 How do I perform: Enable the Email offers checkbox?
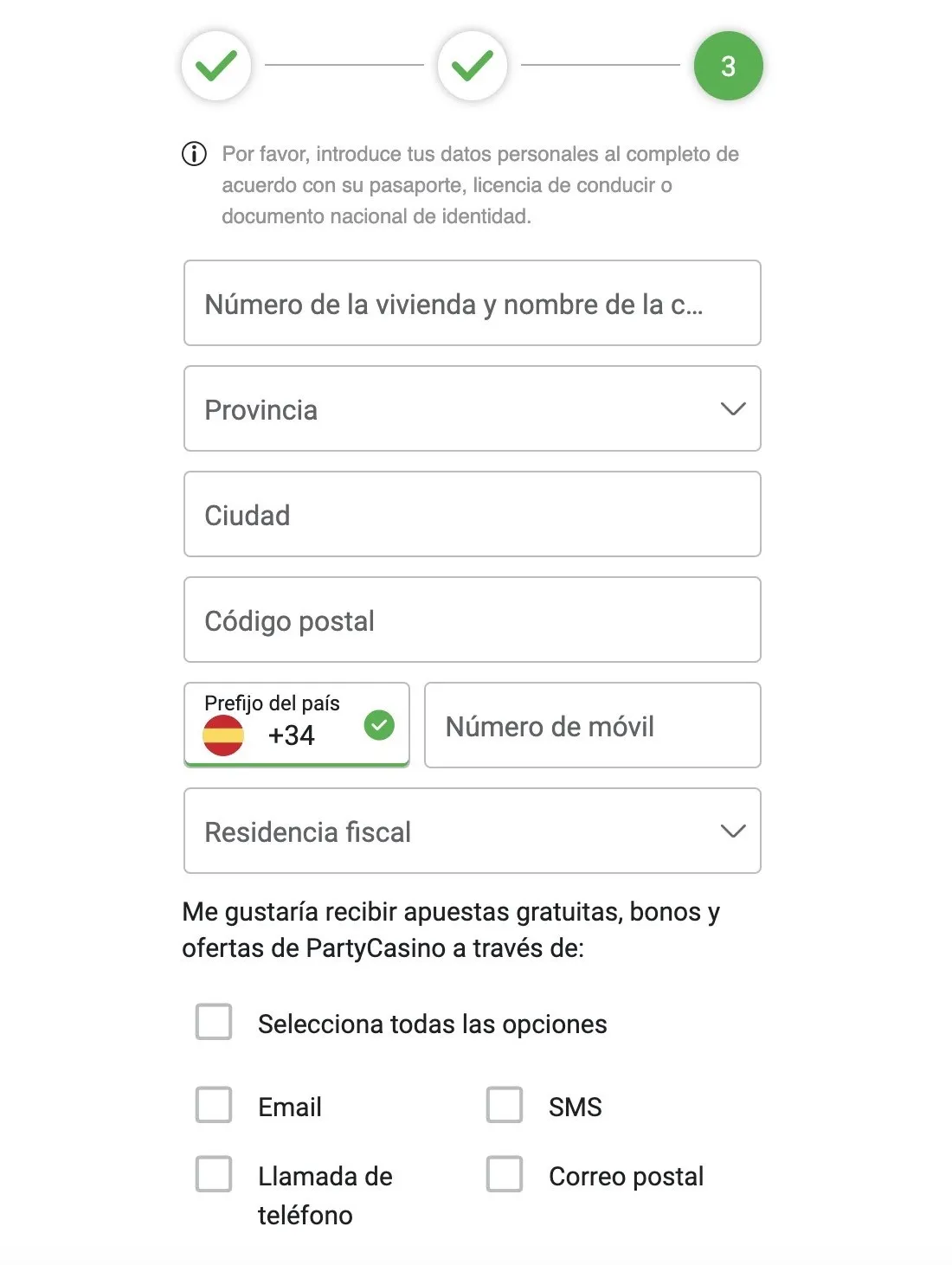pyautogui.click(x=214, y=1105)
